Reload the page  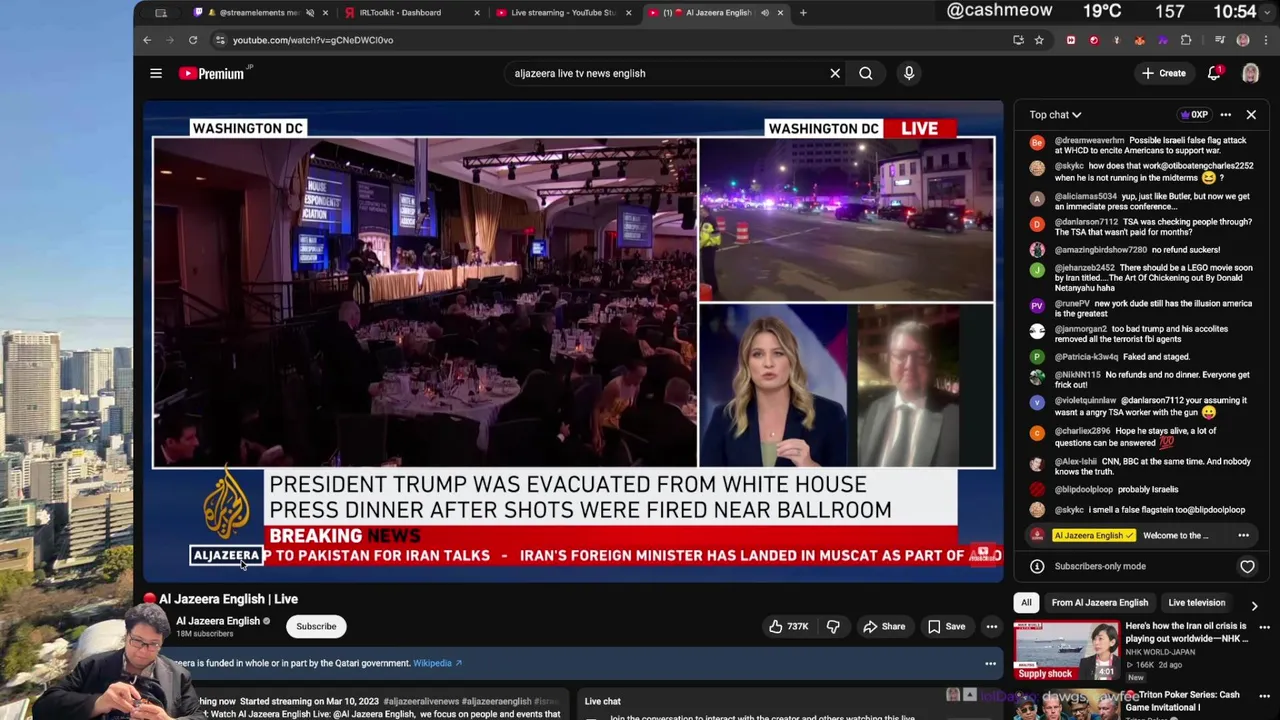(x=193, y=40)
